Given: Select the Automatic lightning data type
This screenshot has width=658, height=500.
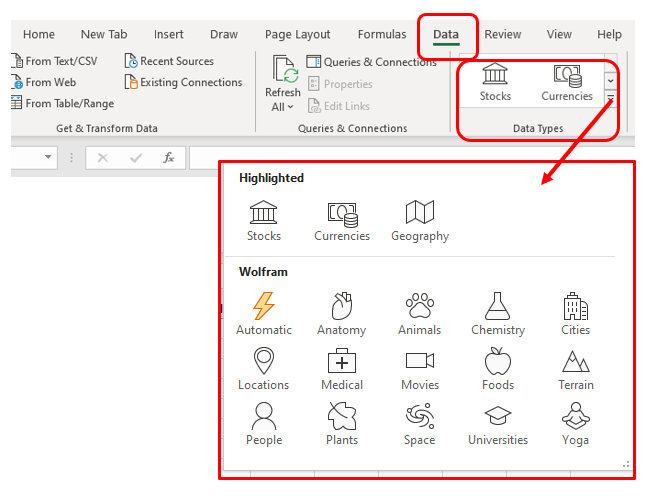Looking at the screenshot, I should (264, 314).
